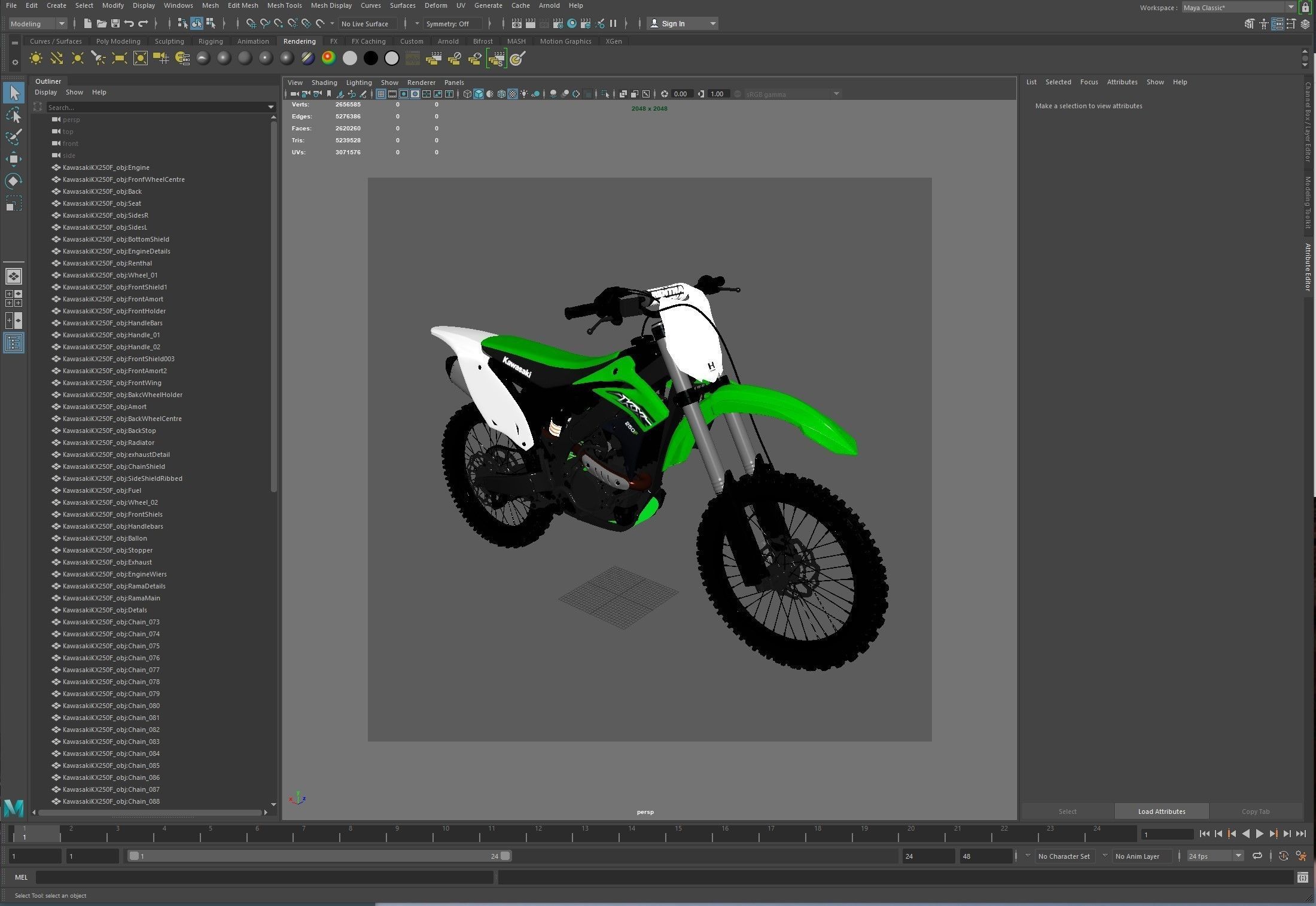
Task: Toggle viewport grid display
Action: click(381, 94)
